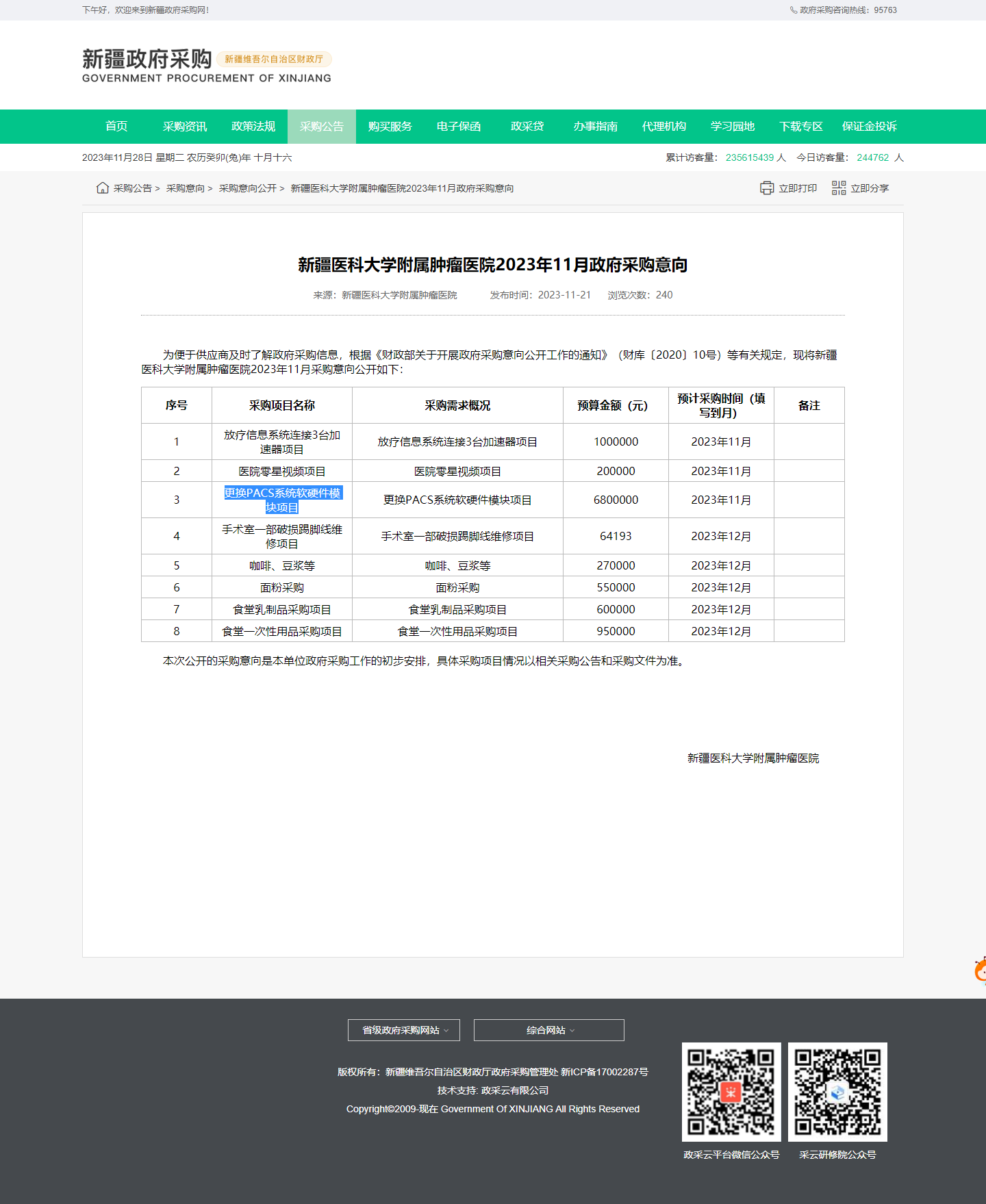The image size is (986, 1204).
Task: Click the 咖啡、豆浆等 project name cell
Action: pos(282,566)
